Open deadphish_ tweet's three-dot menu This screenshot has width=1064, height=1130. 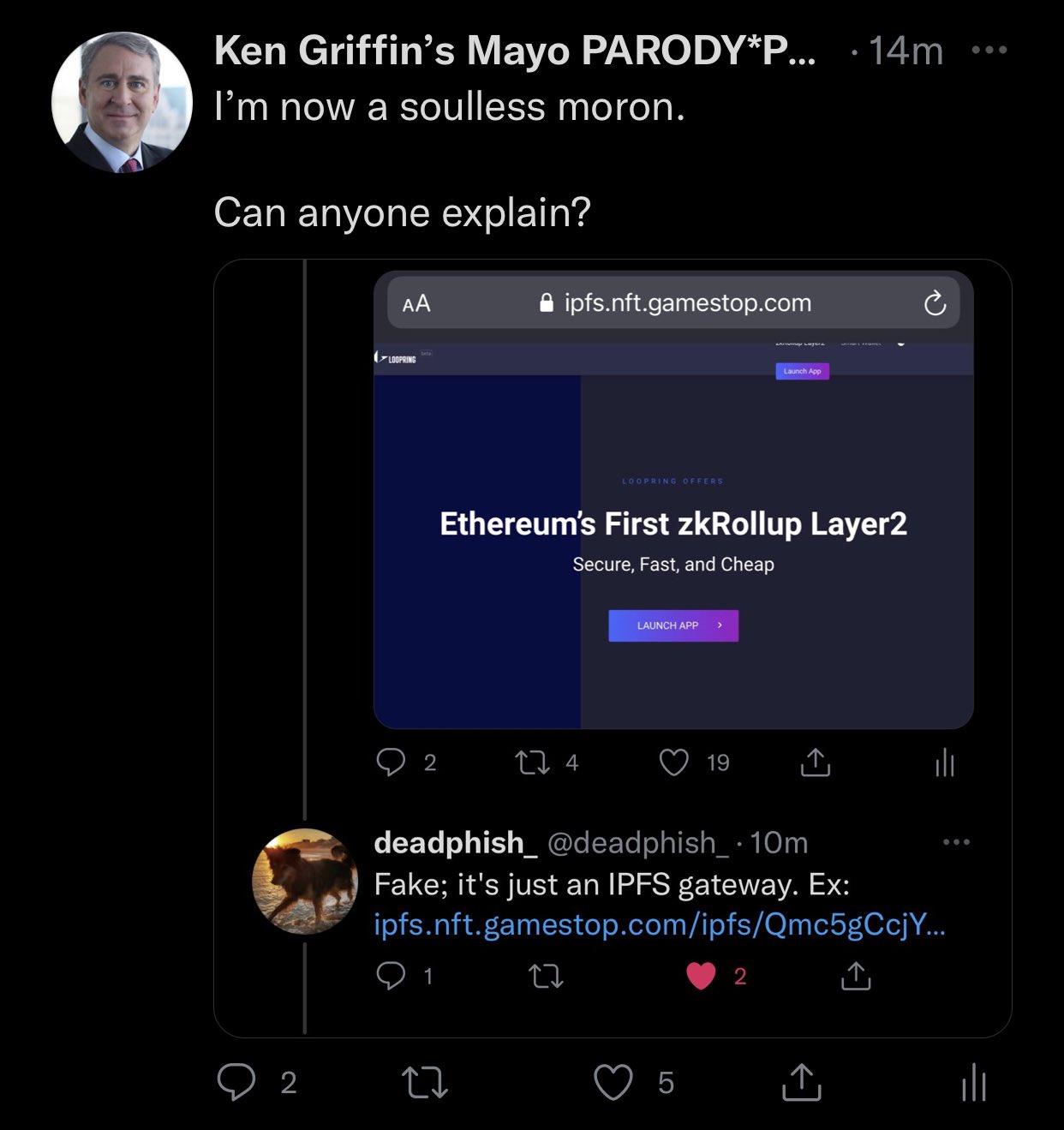pos(956,842)
